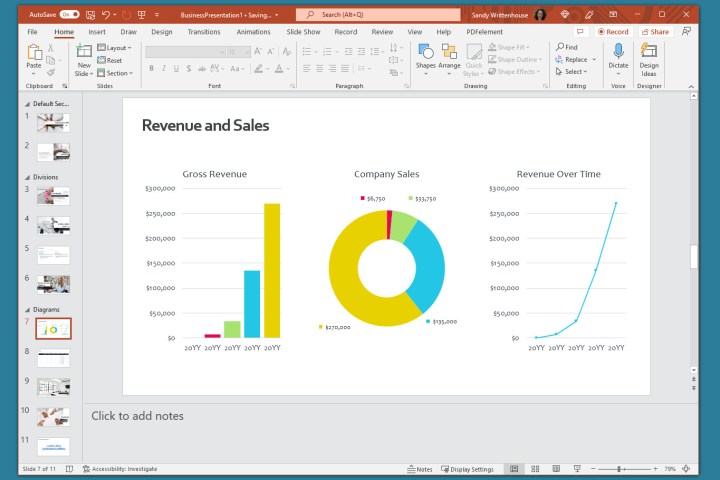Expand the Layout dropdown
Viewport: 720px width, 480px height.
(x=116, y=47)
